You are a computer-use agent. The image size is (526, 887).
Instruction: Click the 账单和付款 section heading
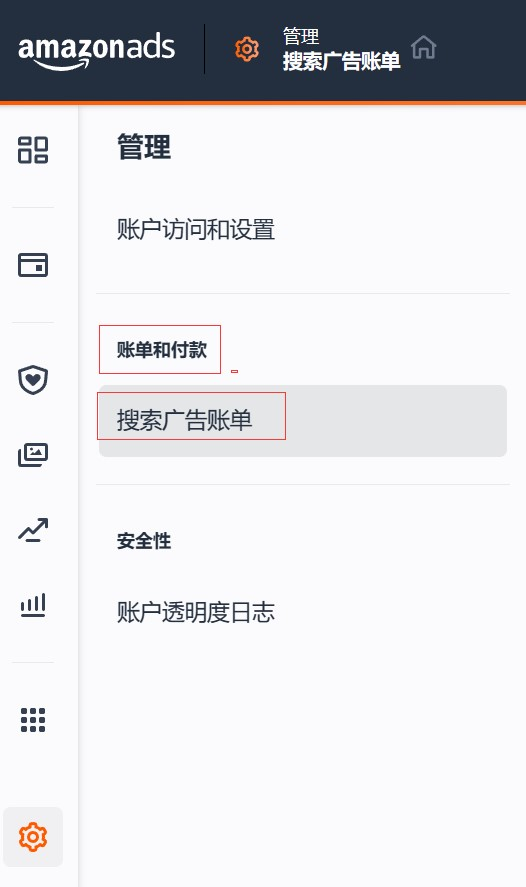pos(162,350)
